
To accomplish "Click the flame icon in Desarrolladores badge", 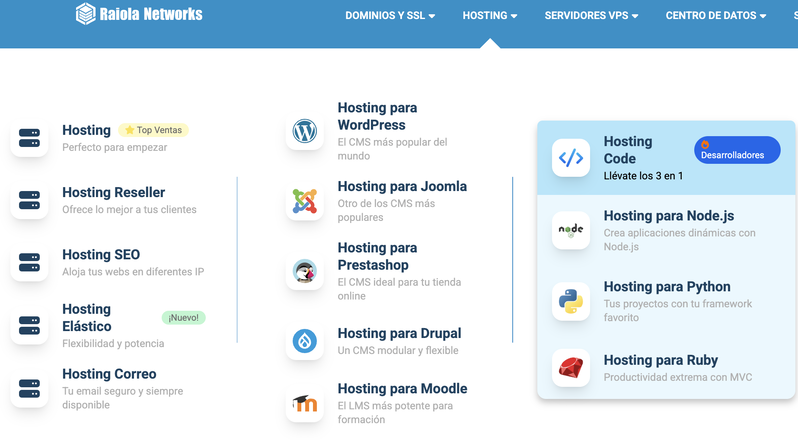I will tap(705, 144).
